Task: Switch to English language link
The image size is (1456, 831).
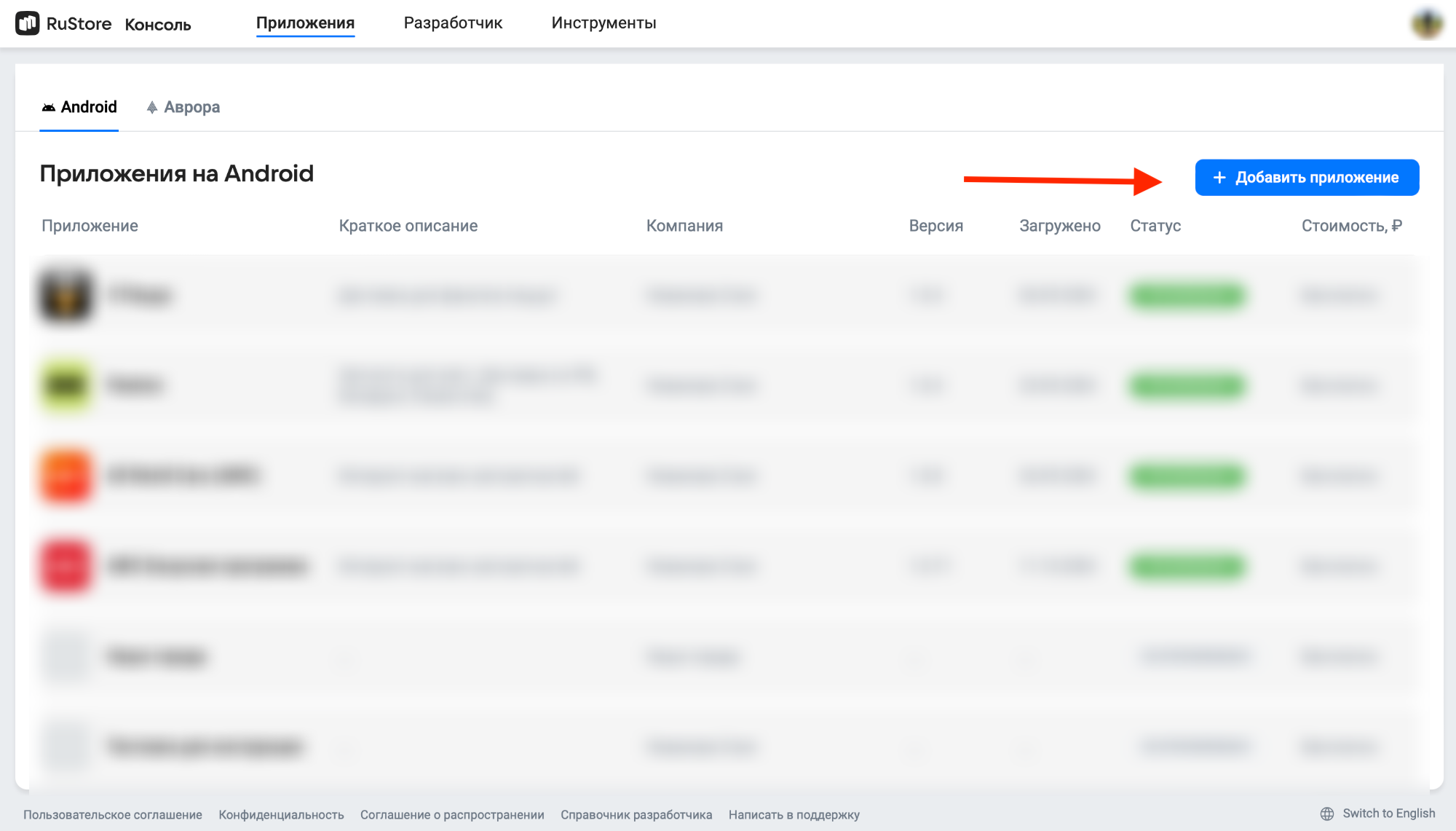Action: [1388, 814]
